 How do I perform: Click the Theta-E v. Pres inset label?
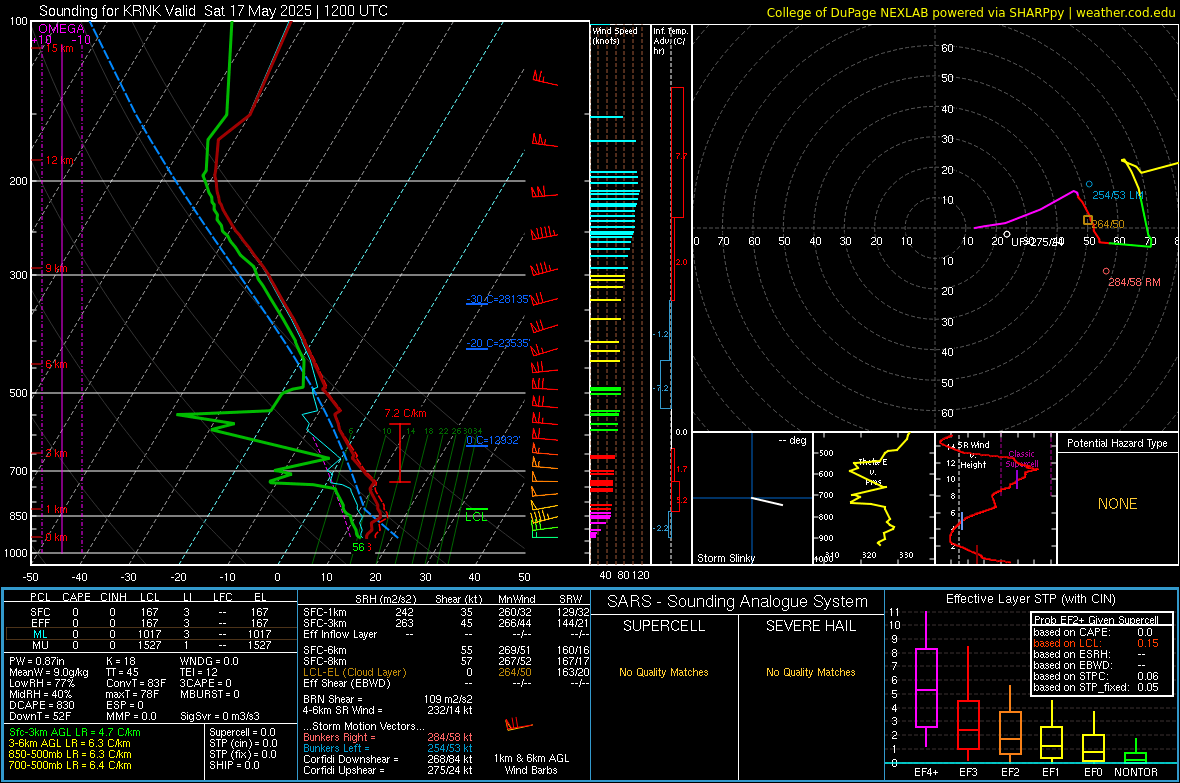click(x=873, y=472)
